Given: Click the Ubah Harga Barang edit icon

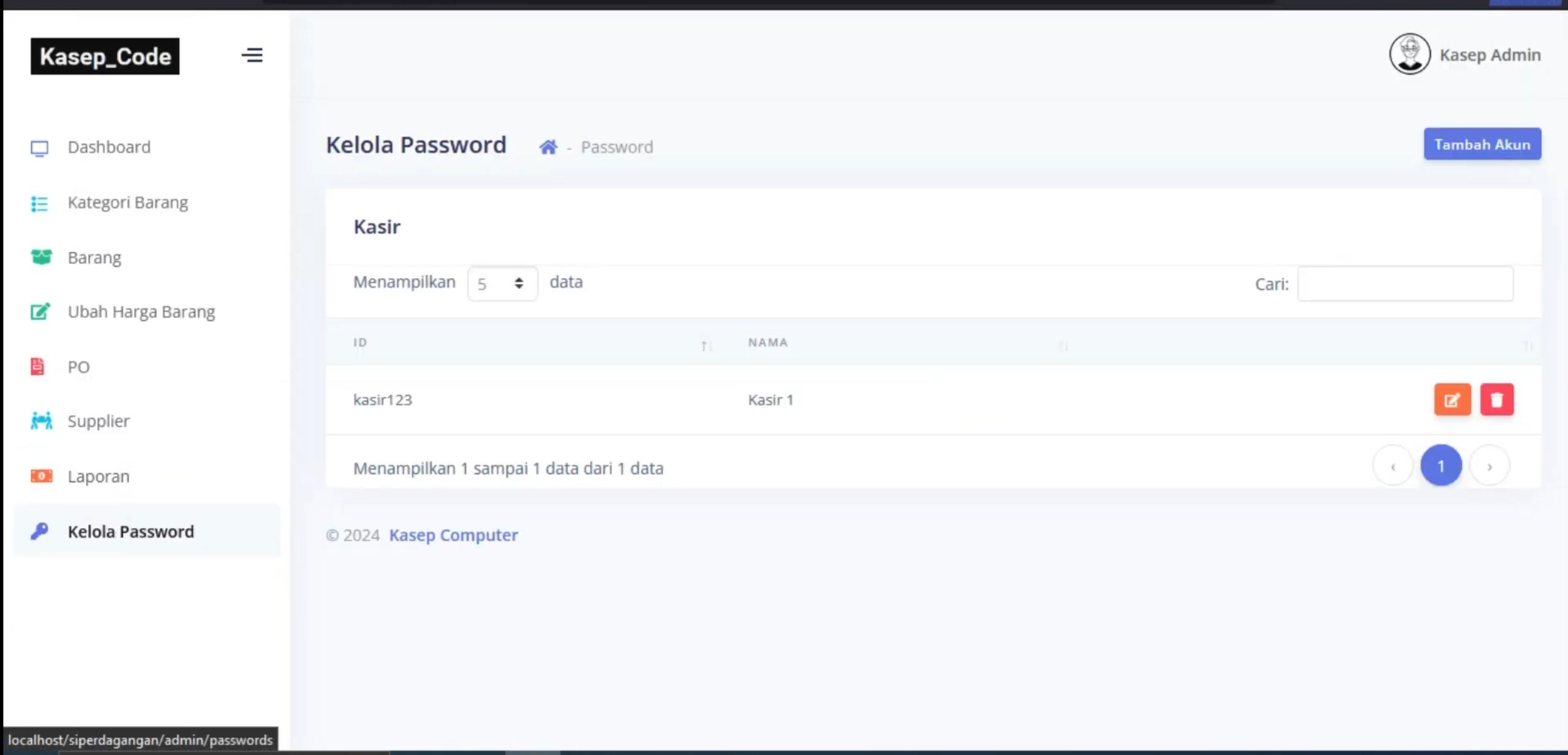Looking at the screenshot, I should point(40,312).
